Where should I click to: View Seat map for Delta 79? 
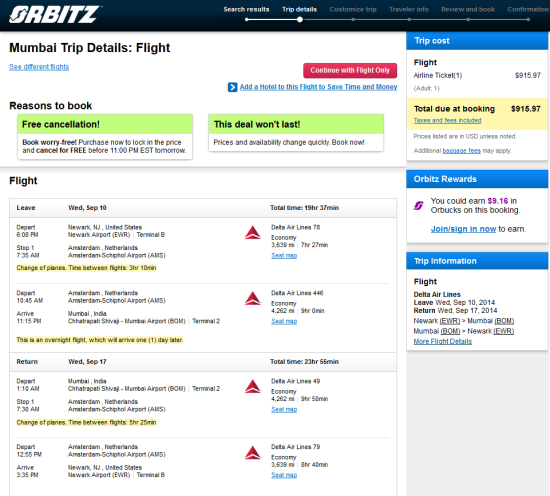(284, 475)
